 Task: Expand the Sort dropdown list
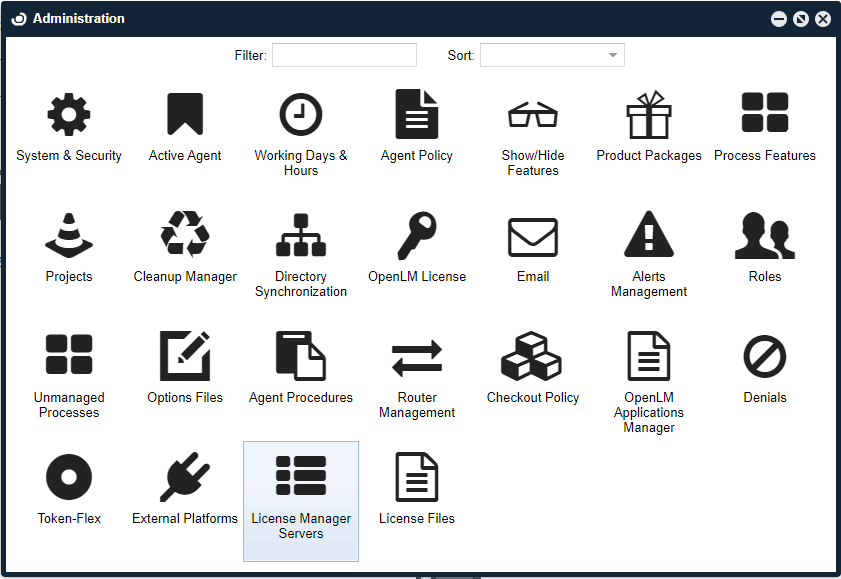click(x=614, y=55)
